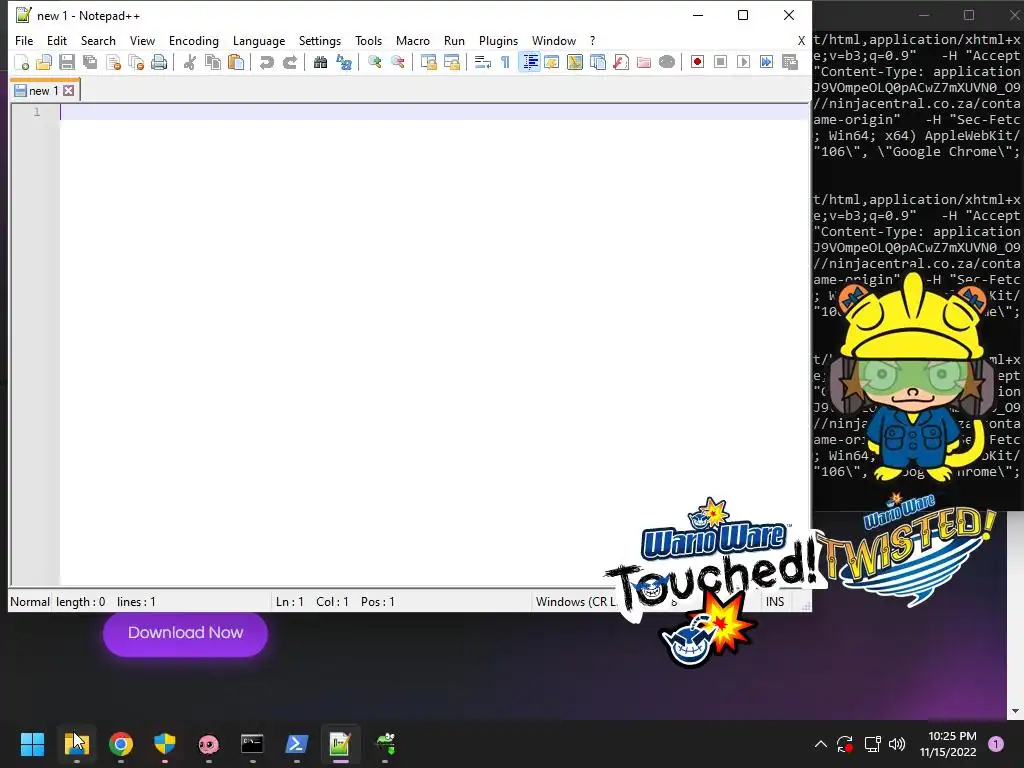
Task: Cut selection with the scissors icon
Action: click(x=190, y=62)
